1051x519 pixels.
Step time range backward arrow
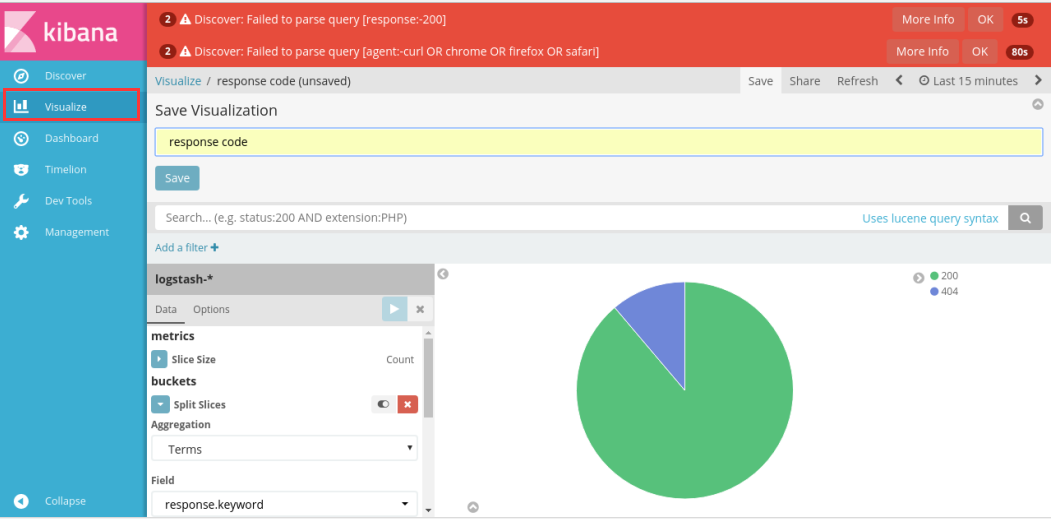(899, 81)
